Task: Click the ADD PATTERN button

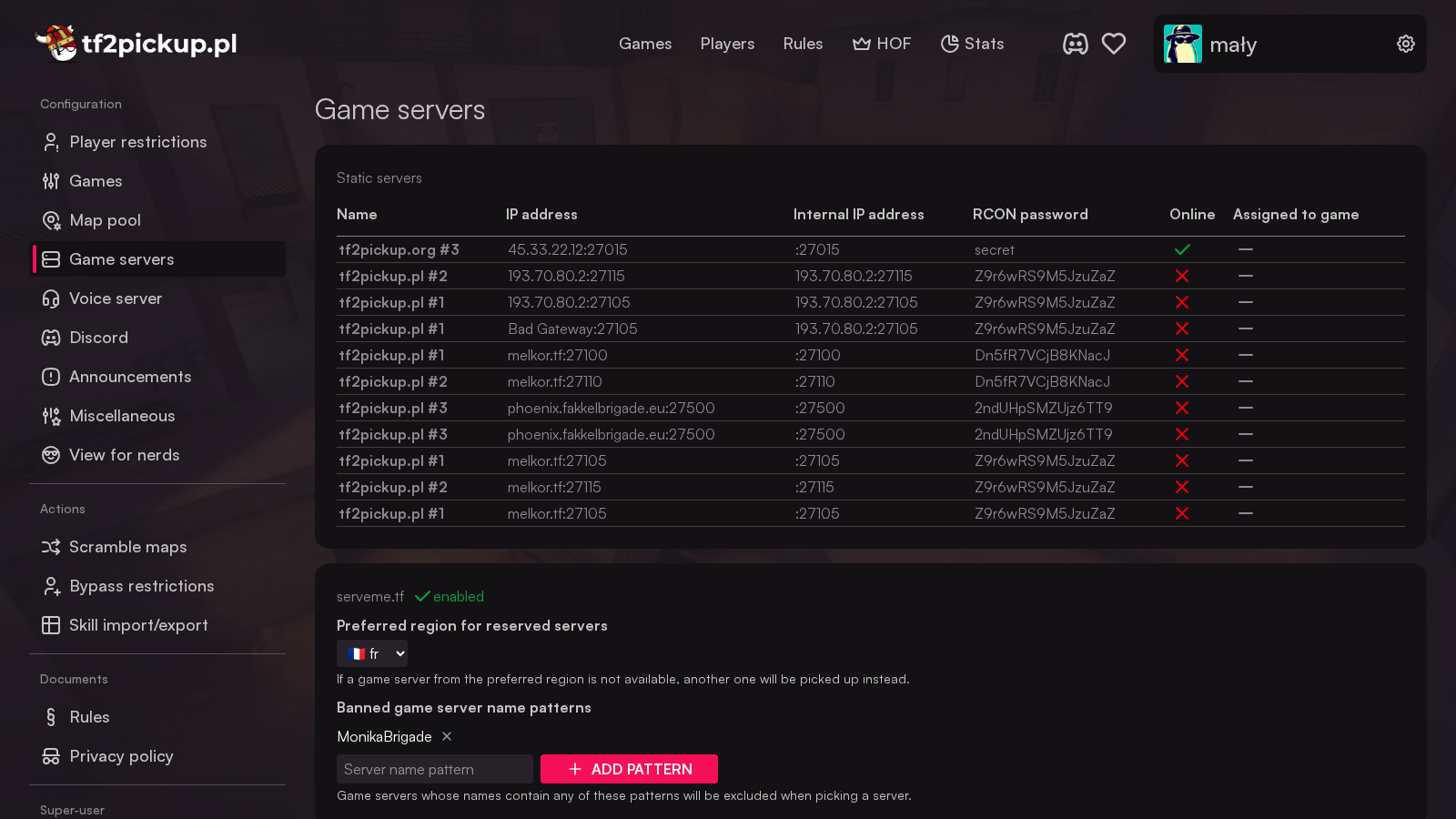Action: pyautogui.click(x=629, y=769)
